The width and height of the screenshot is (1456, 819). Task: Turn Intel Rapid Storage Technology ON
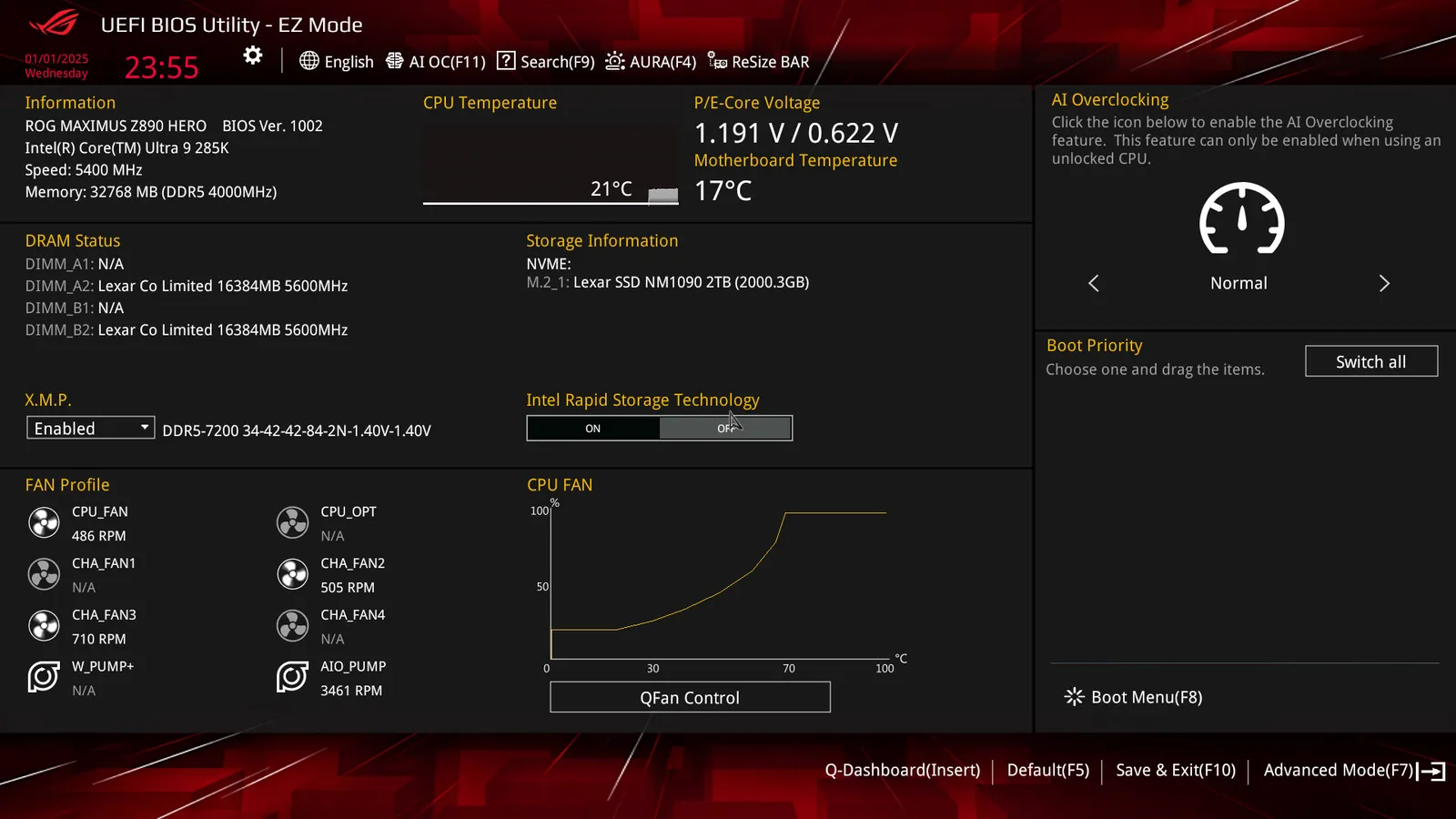593,429
